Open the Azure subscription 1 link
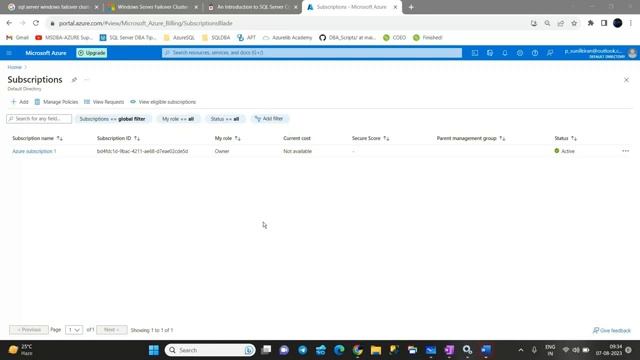 tap(34, 151)
